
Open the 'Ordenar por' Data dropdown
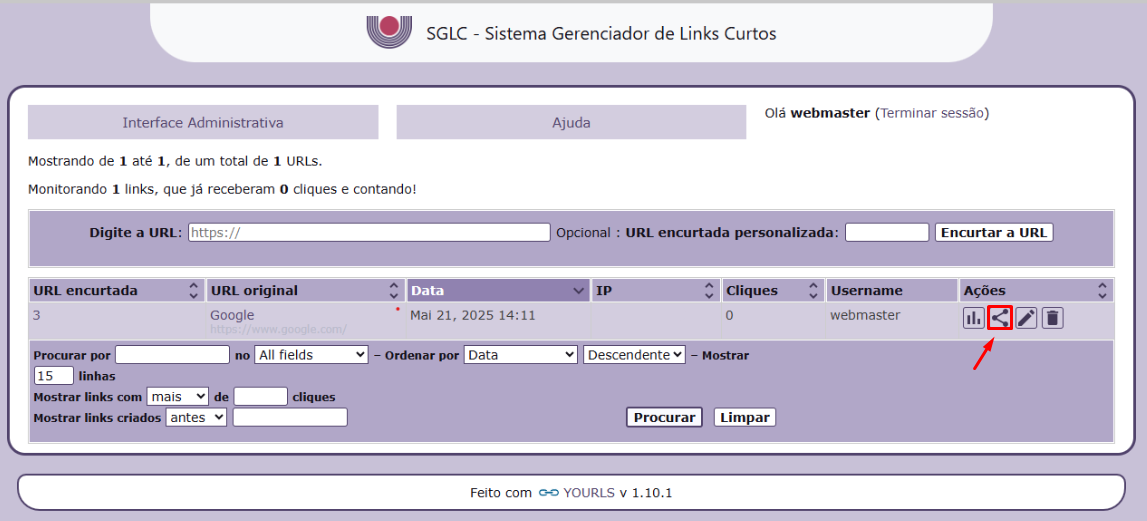(x=520, y=355)
